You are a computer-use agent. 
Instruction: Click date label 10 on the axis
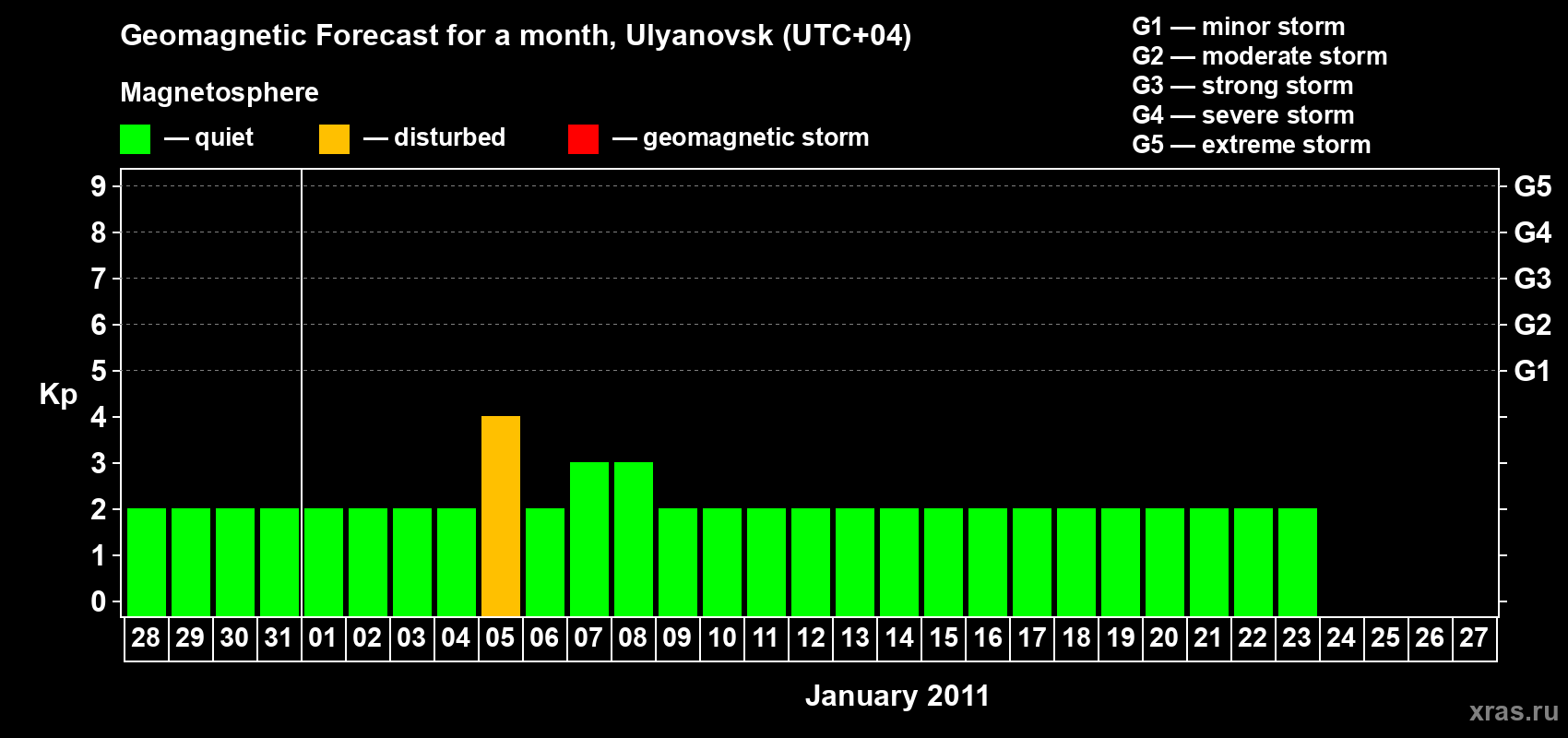(721, 638)
